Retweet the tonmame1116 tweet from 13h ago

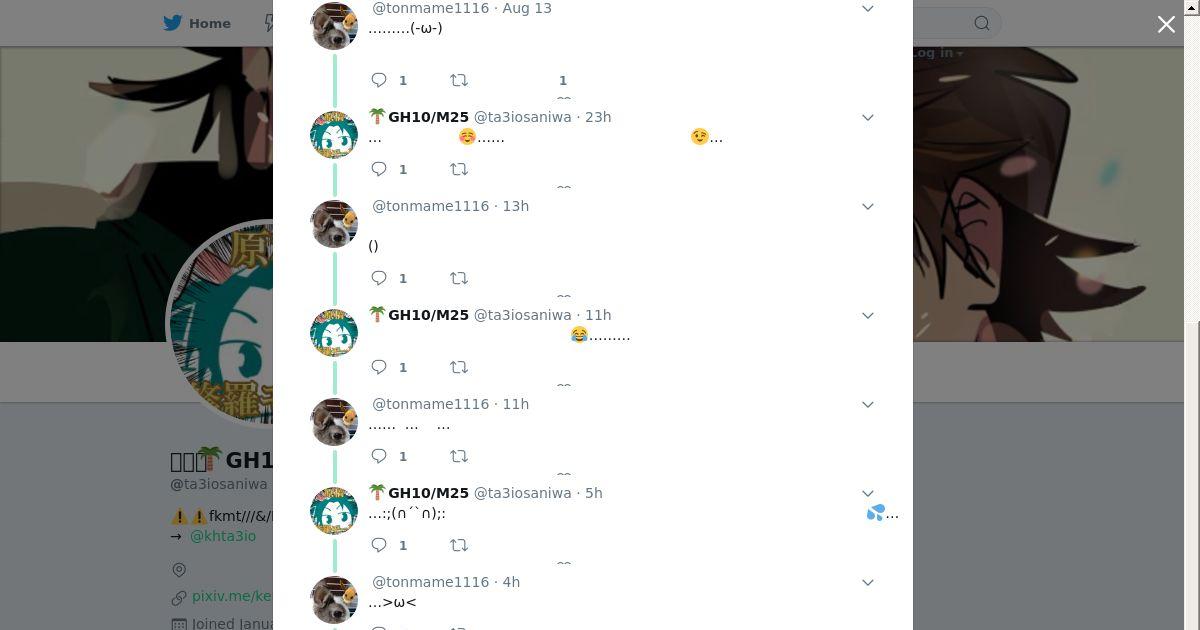(x=459, y=278)
